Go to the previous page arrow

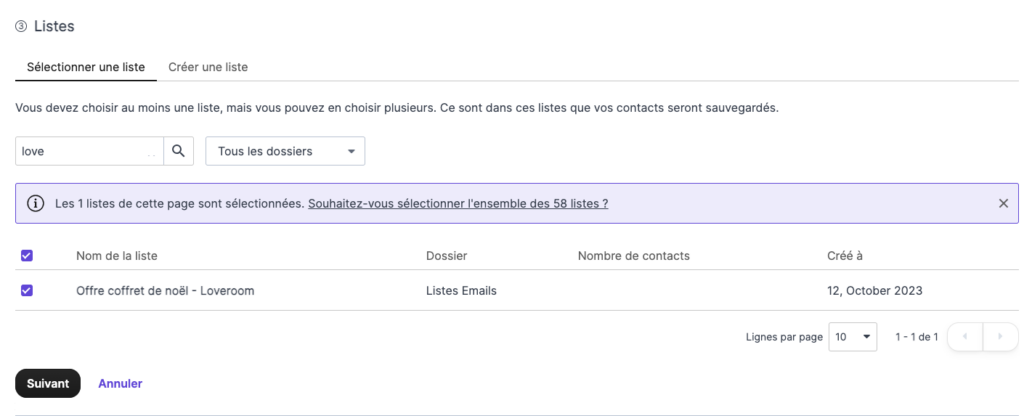pyautogui.click(x=965, y=337)
